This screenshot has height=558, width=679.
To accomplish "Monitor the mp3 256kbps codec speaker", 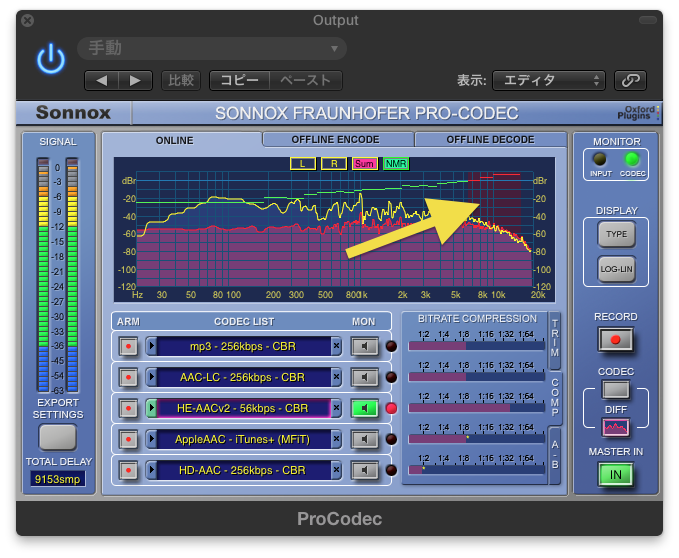I will pyautogui.click(x=365, y=346).
